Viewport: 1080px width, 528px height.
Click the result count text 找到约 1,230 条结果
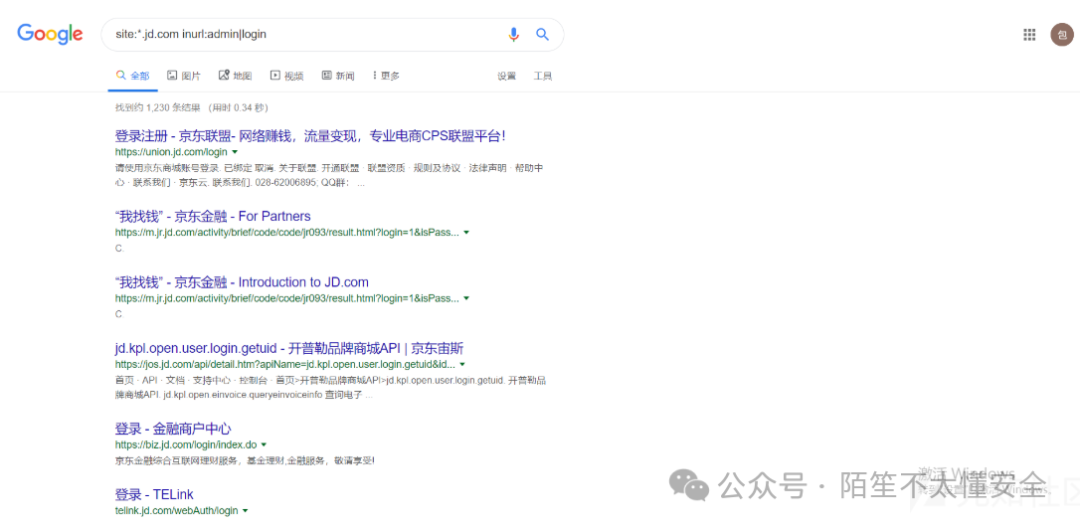(158, 108)
